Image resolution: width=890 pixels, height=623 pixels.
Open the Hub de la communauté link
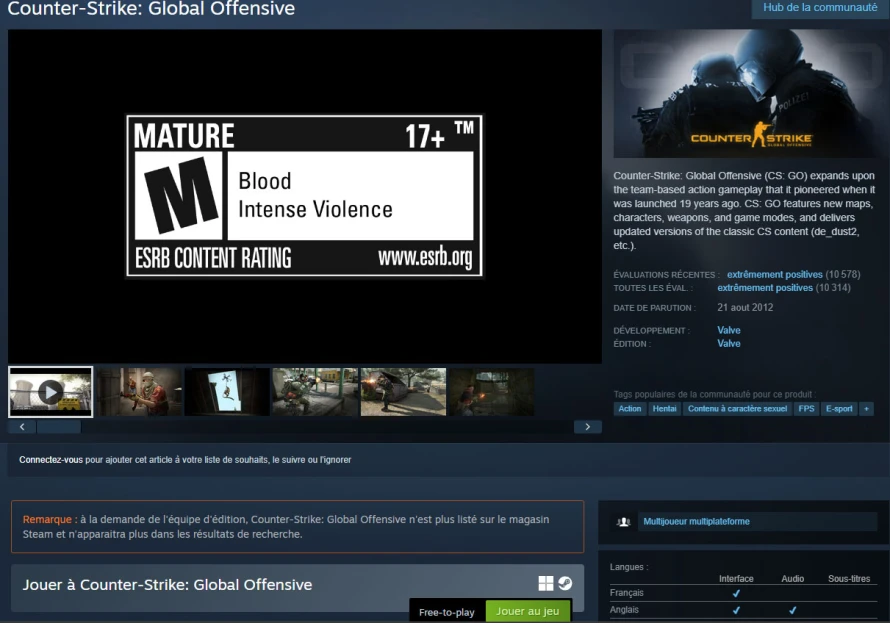coord(820,8)
